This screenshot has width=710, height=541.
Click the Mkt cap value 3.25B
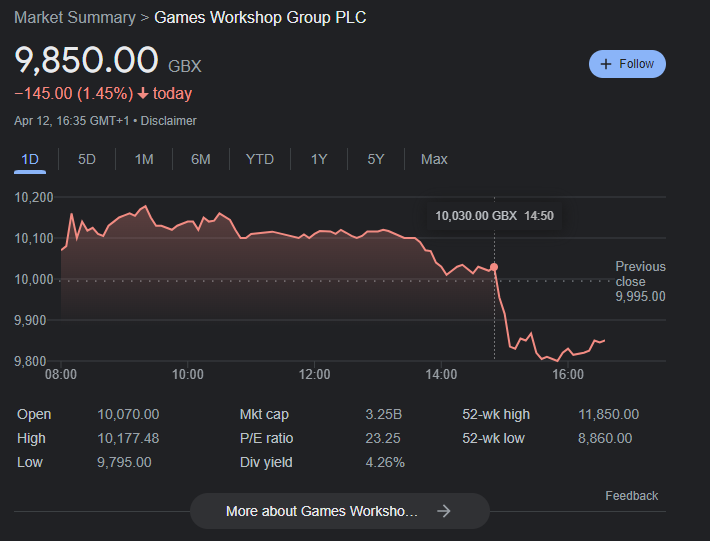(x=384, y=414)
